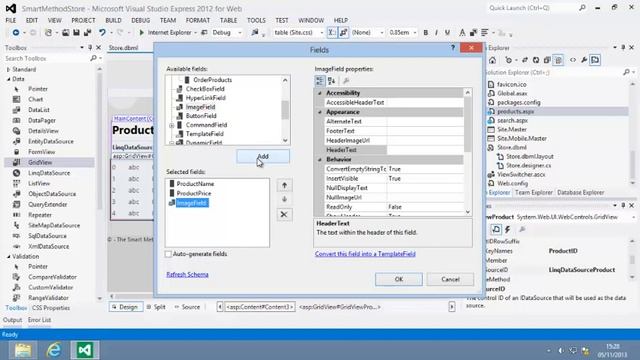Select TemplateField in Available fields list
Screen dimensions: 640x360
click(x=204, y=134)
